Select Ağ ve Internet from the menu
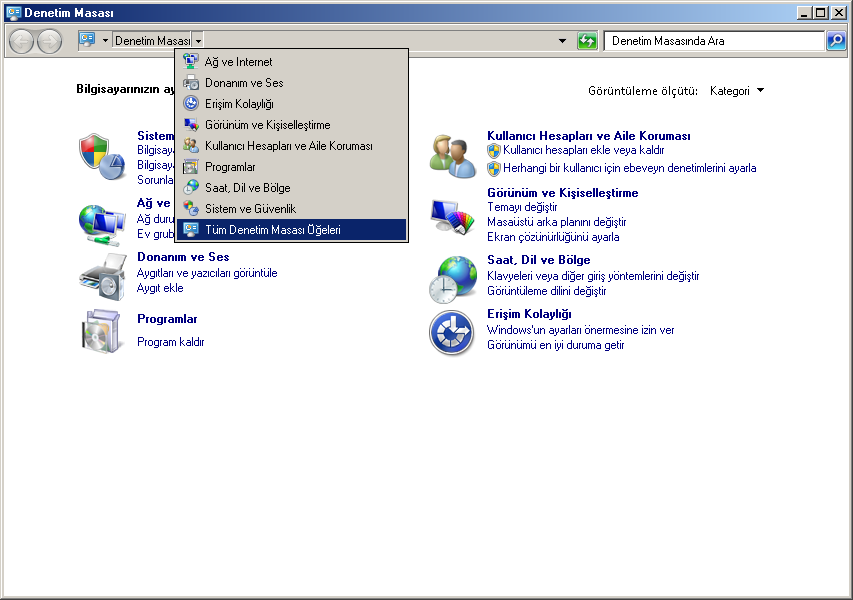The image size is (853, 600). (x=292, y=61)
